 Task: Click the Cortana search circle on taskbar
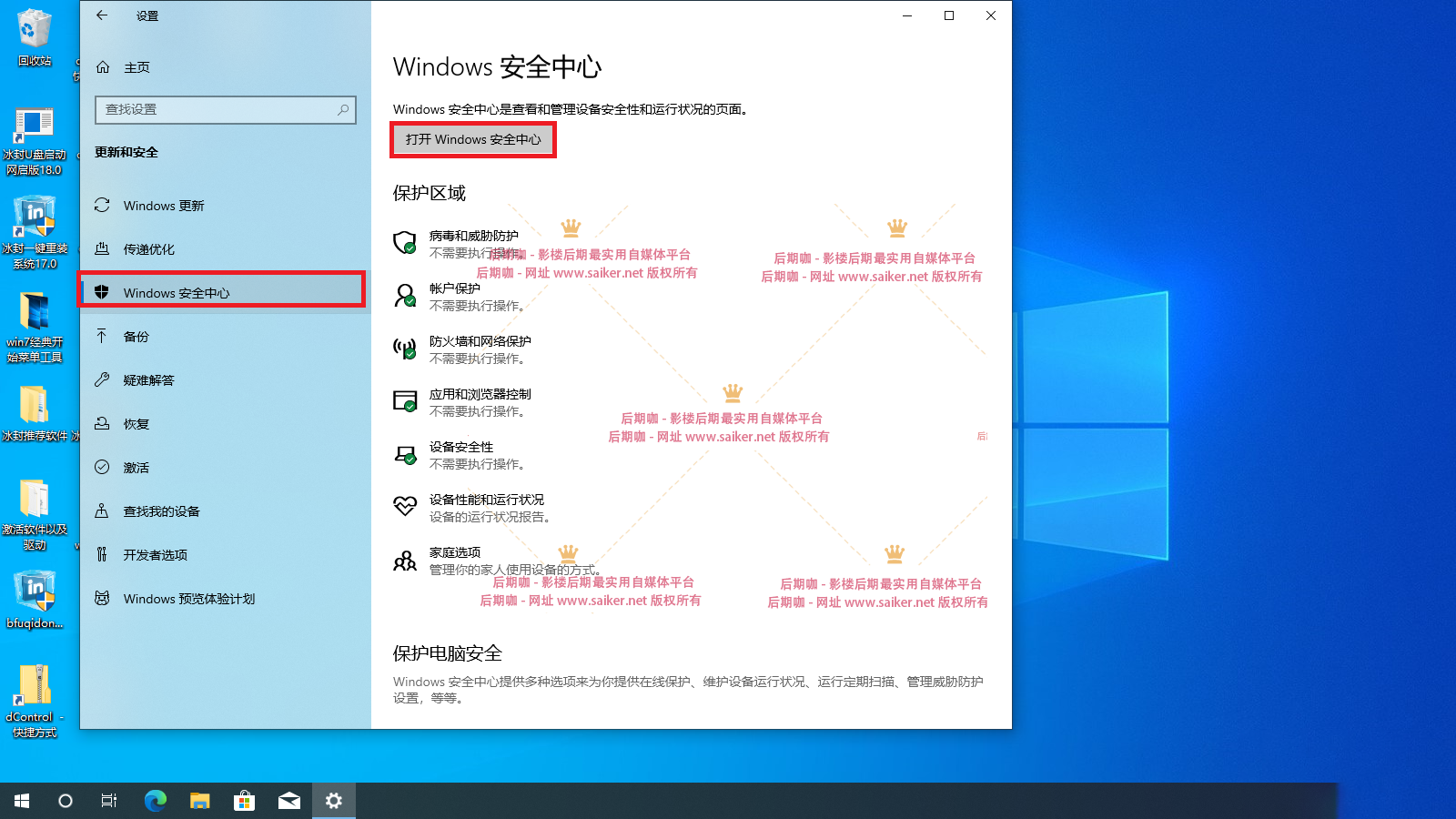pos(66,801)
